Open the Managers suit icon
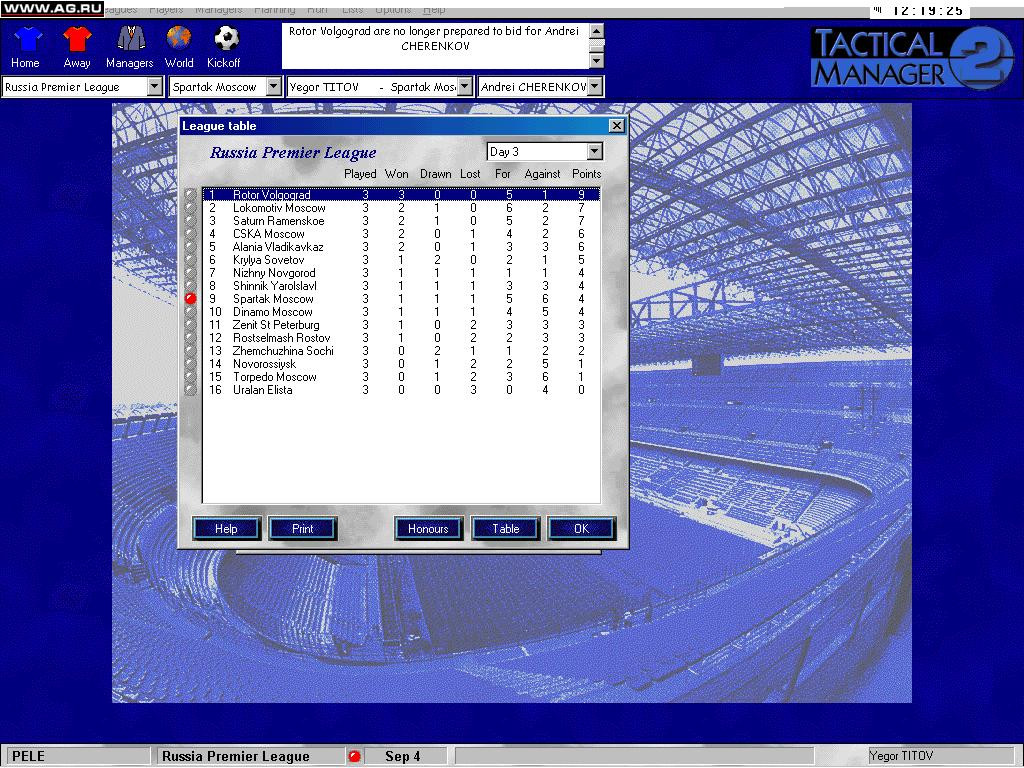 pos(131,39)
